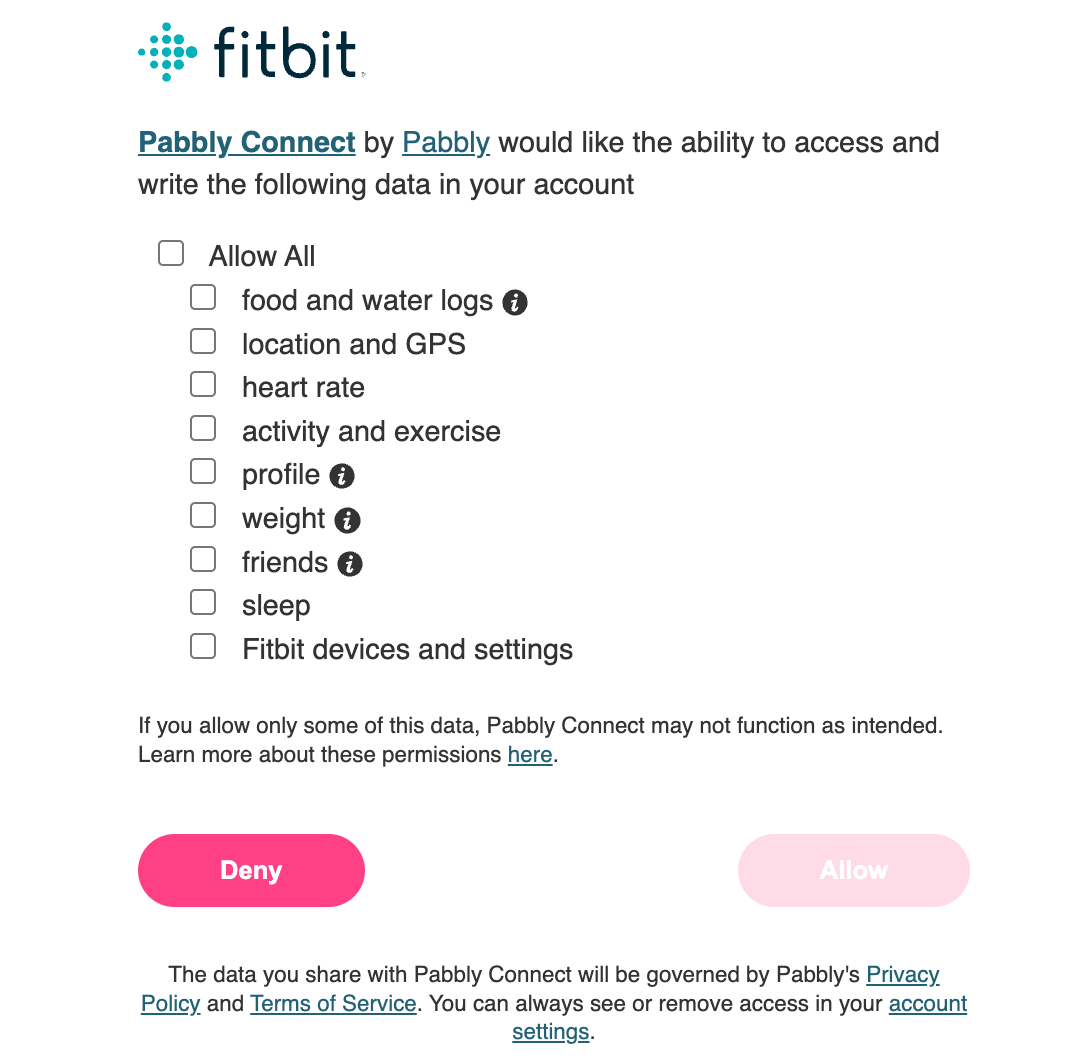1090x1056 pixels.
Task: Check the Allow All checkbox
Action: click(171, 254)
